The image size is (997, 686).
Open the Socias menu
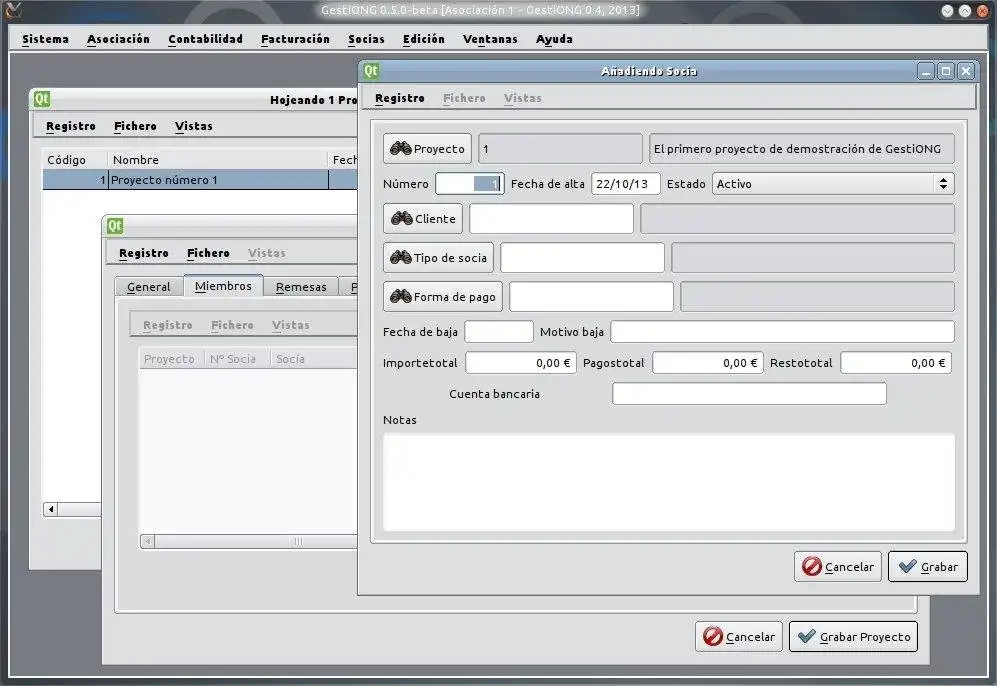[366, 39]
